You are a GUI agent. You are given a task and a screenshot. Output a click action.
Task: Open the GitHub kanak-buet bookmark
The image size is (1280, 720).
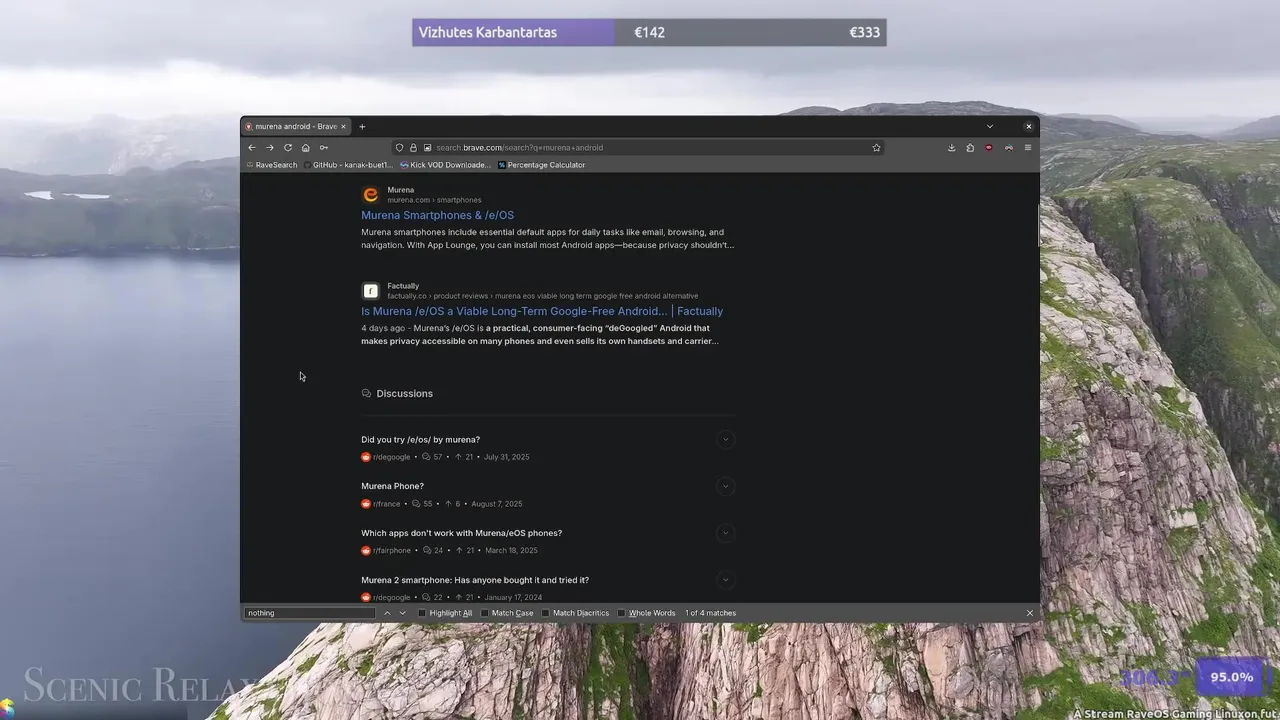point(348,165)
